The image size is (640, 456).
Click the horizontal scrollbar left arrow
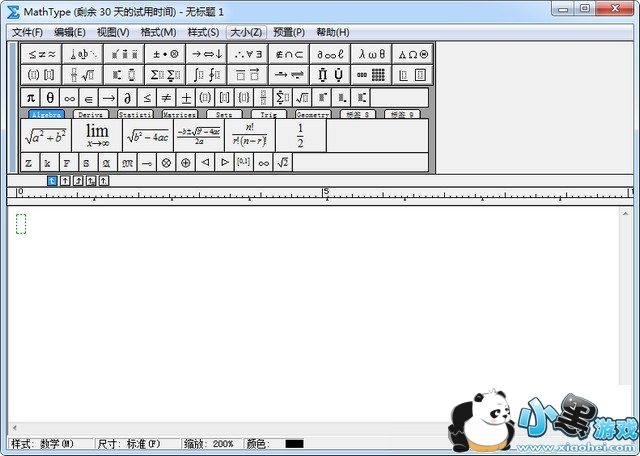click(x=15, y=428)
